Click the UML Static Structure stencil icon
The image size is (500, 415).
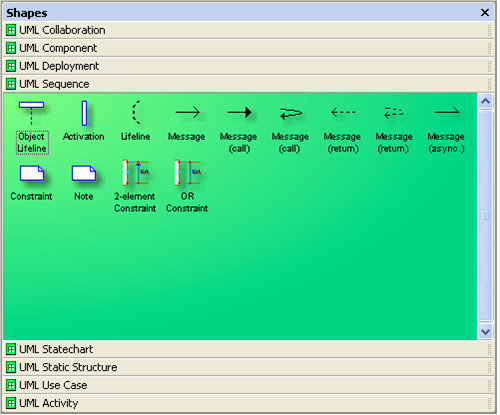tap(11, 367)
